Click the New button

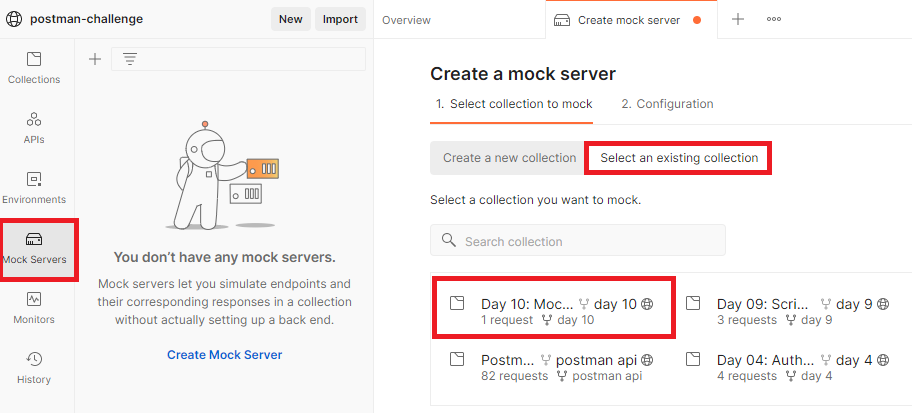click(x=290, y=19)
